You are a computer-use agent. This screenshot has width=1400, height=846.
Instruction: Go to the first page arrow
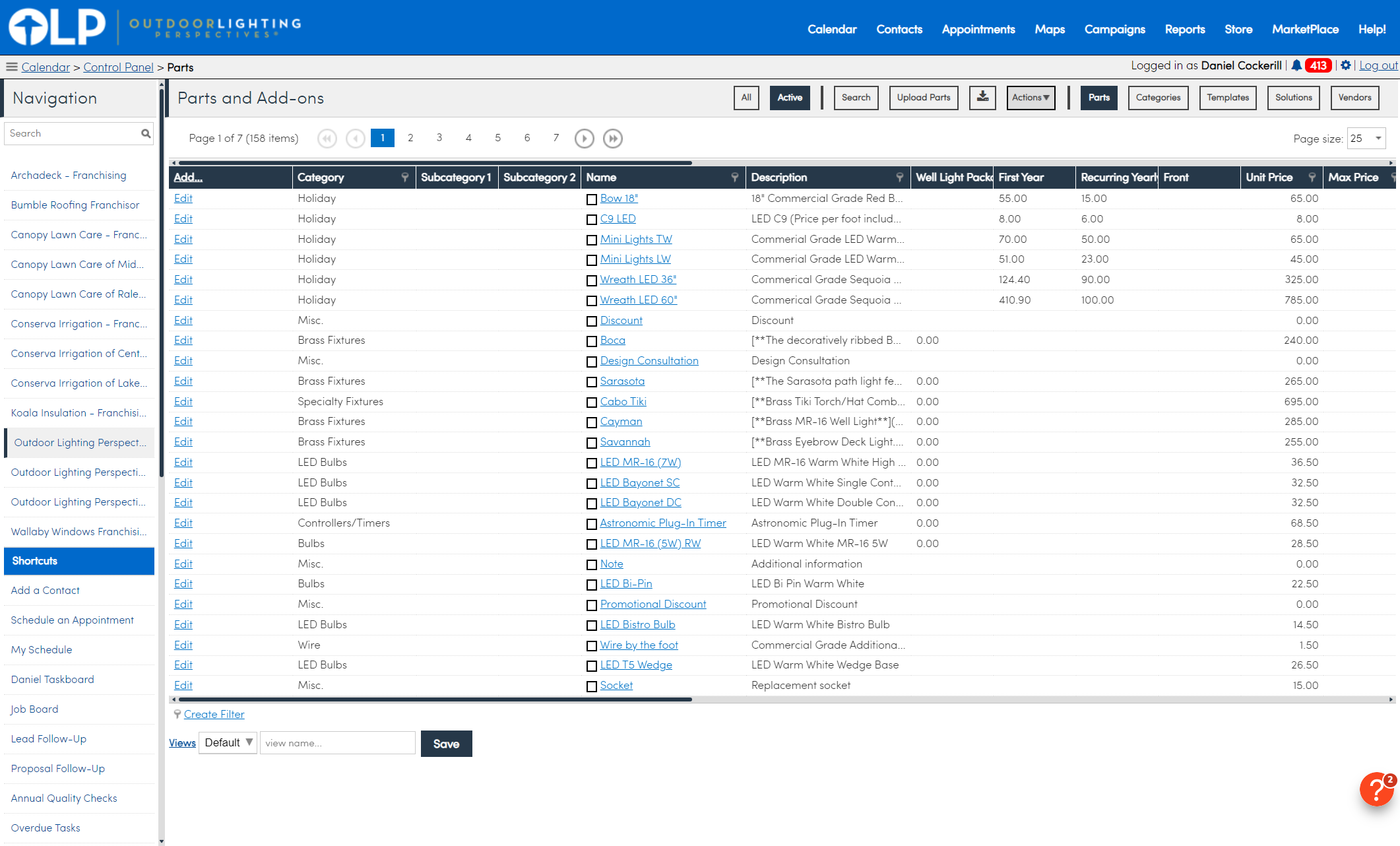coord(327,138)
